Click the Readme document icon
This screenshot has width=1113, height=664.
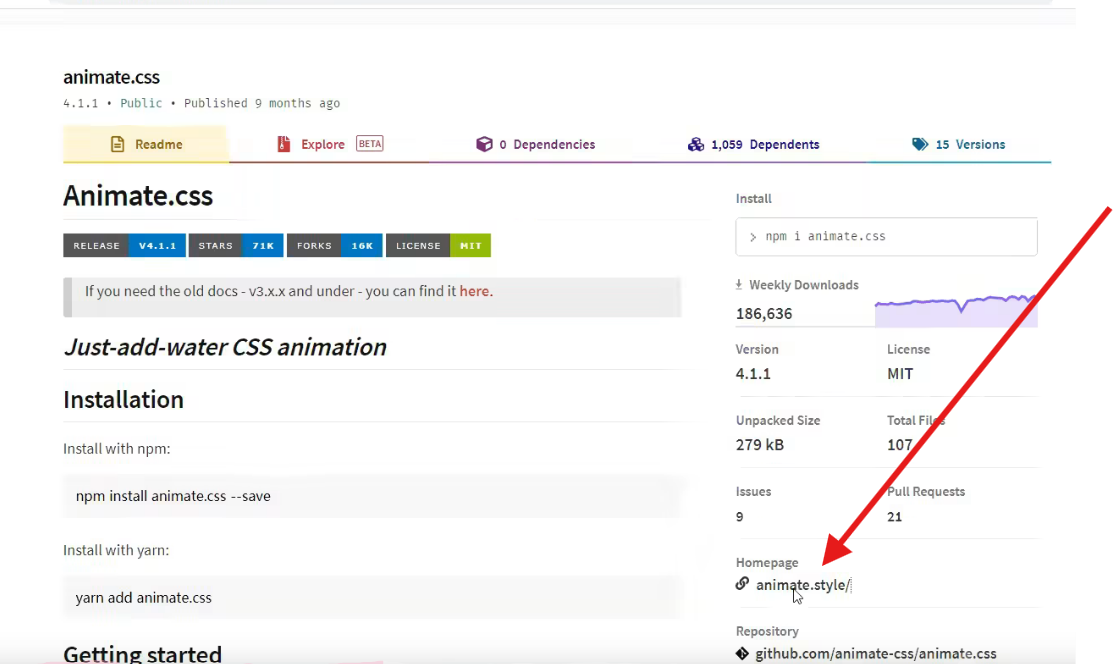pos(117,144)
